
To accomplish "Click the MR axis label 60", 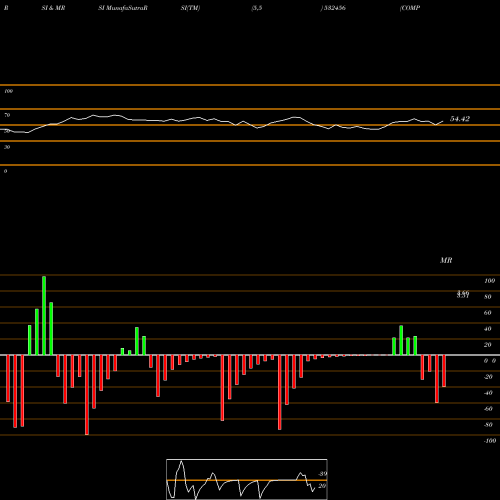I will click(x=488, y=313).
